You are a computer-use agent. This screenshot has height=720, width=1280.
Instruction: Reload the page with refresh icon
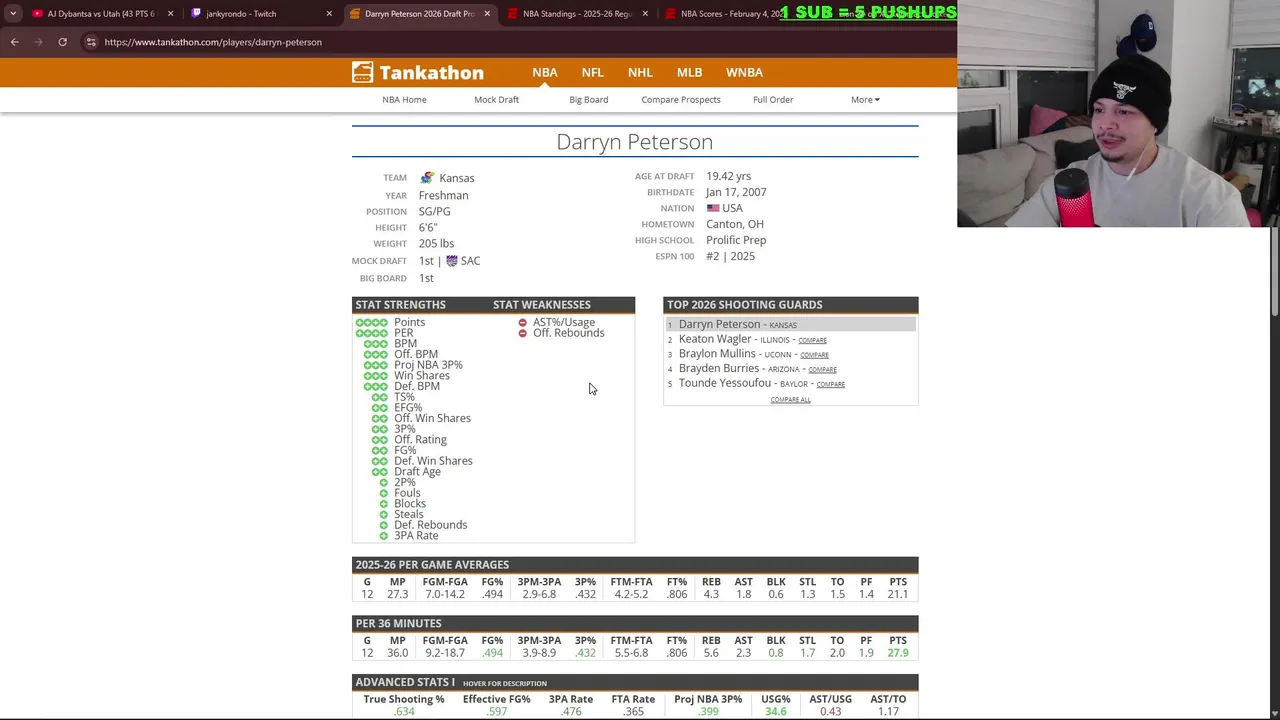[62, 42]
